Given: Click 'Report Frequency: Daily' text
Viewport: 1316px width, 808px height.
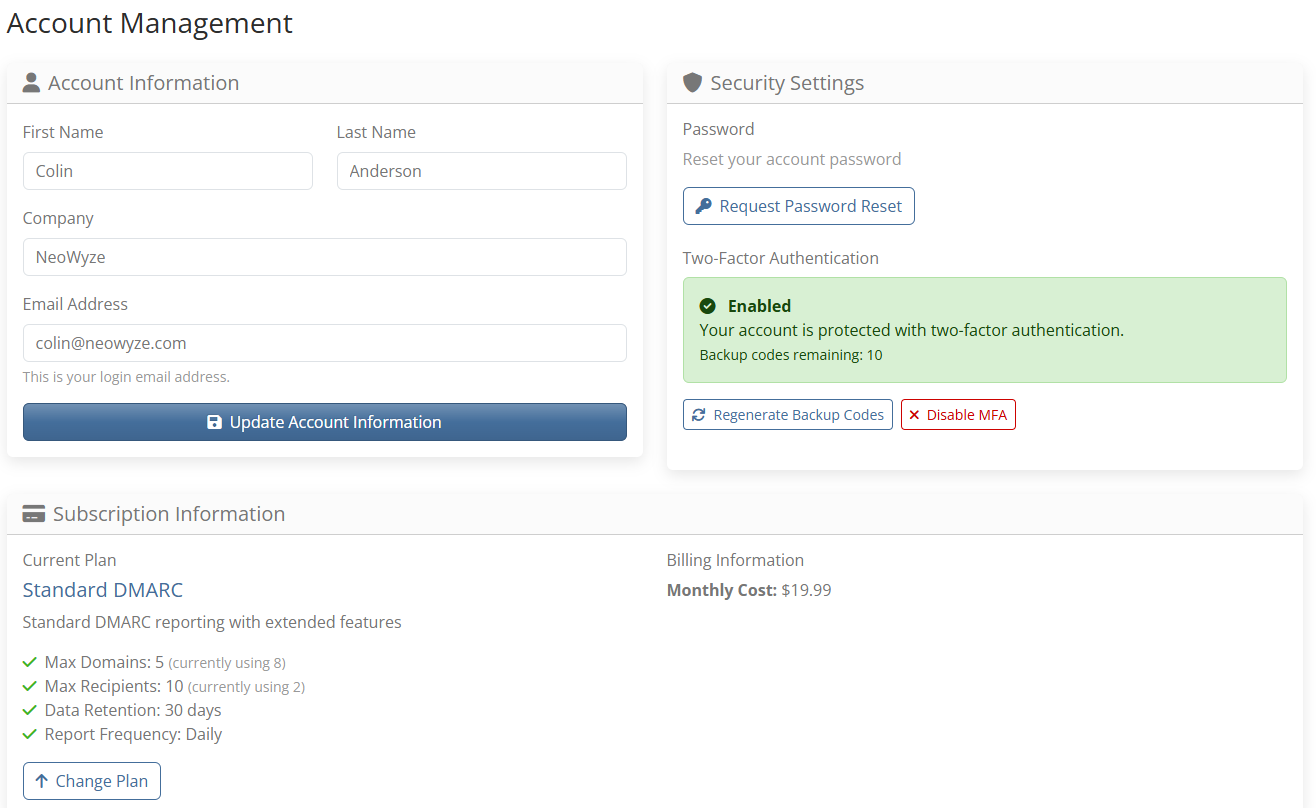Looking at the screenshot, I should click(133, 734).
